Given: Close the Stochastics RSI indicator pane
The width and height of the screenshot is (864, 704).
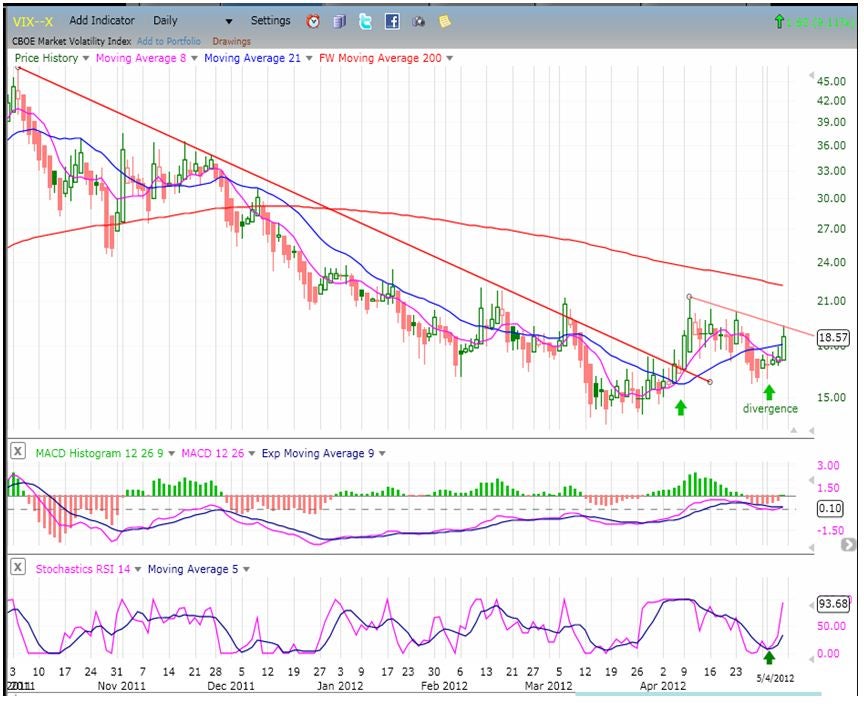Looking at the screenshot, I should 18,567.
